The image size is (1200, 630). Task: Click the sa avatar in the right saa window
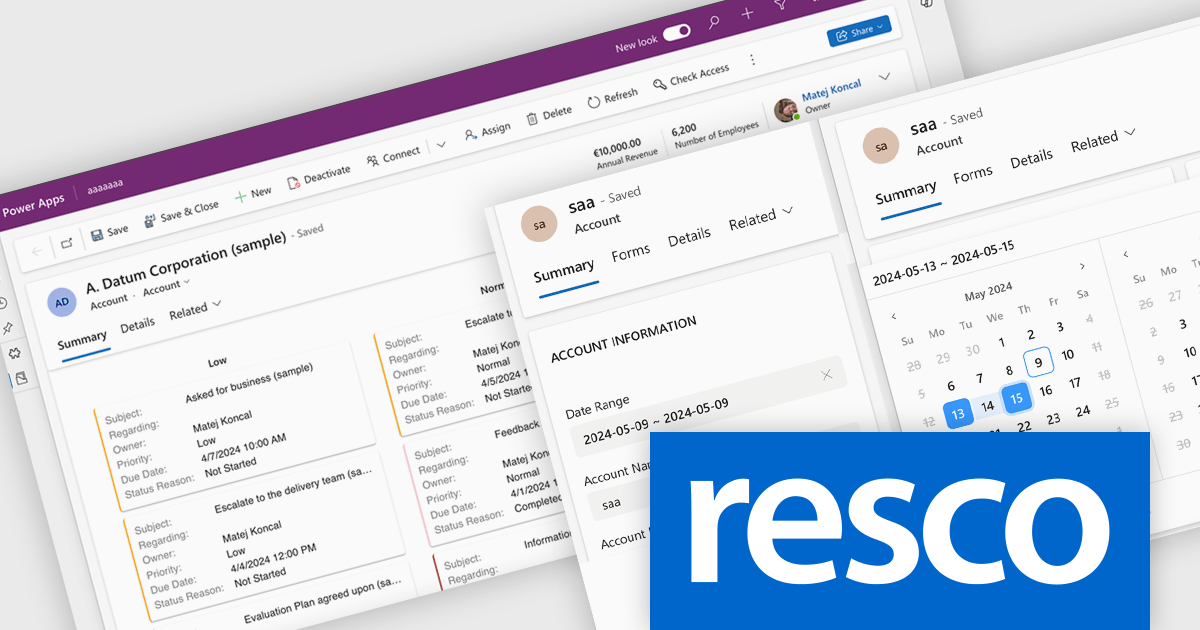(881, 147)
